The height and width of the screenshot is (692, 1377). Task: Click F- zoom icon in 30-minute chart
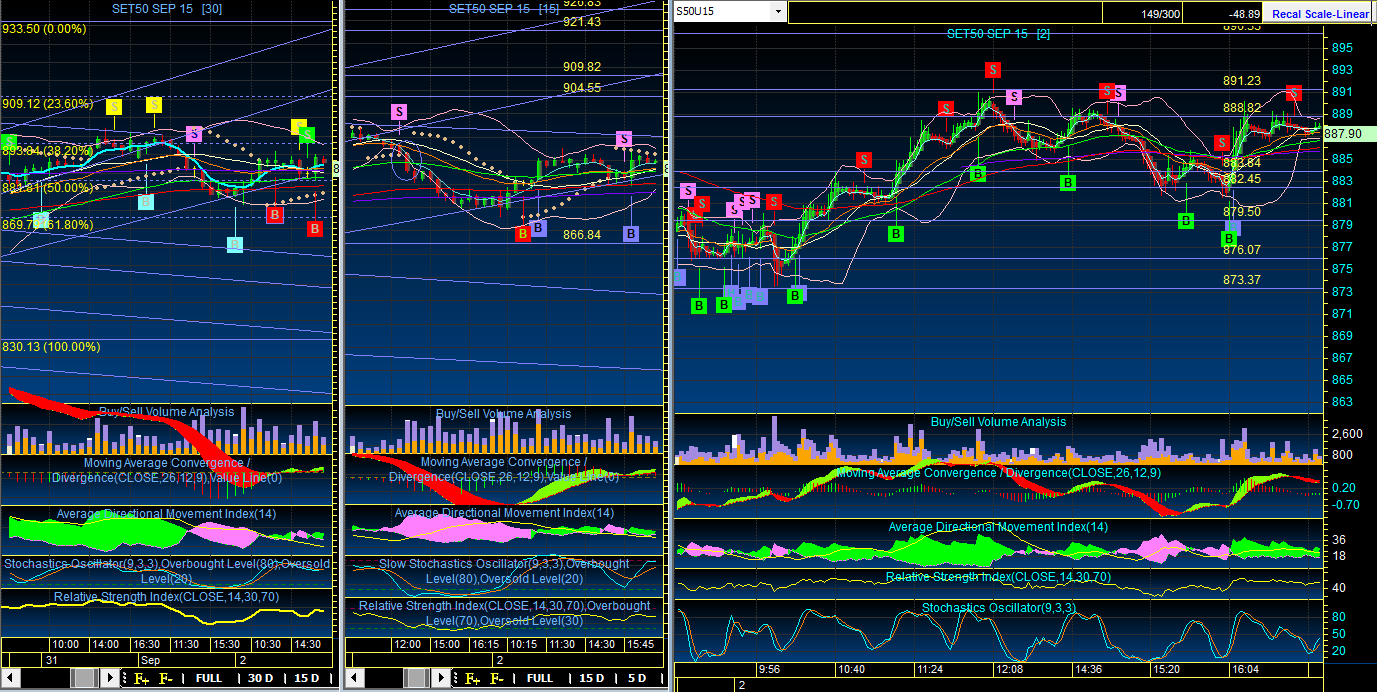pos(166,678)
